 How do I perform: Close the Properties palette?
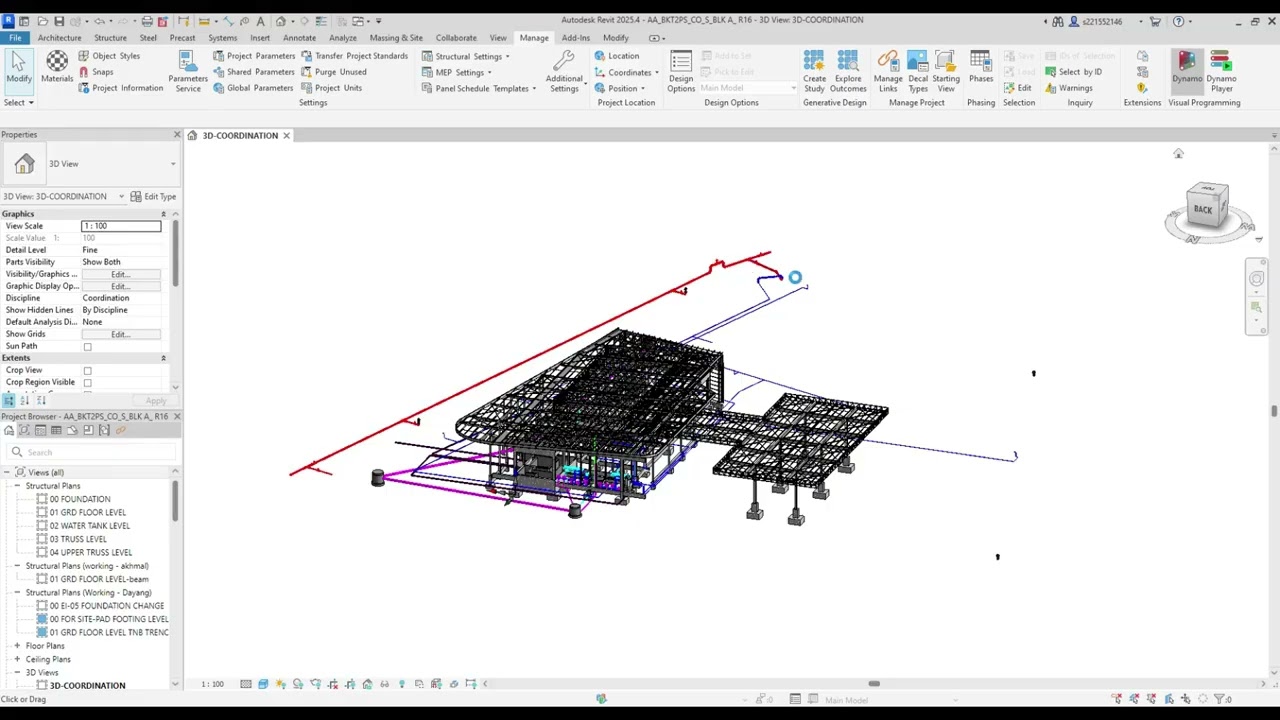tap(177, 134)
